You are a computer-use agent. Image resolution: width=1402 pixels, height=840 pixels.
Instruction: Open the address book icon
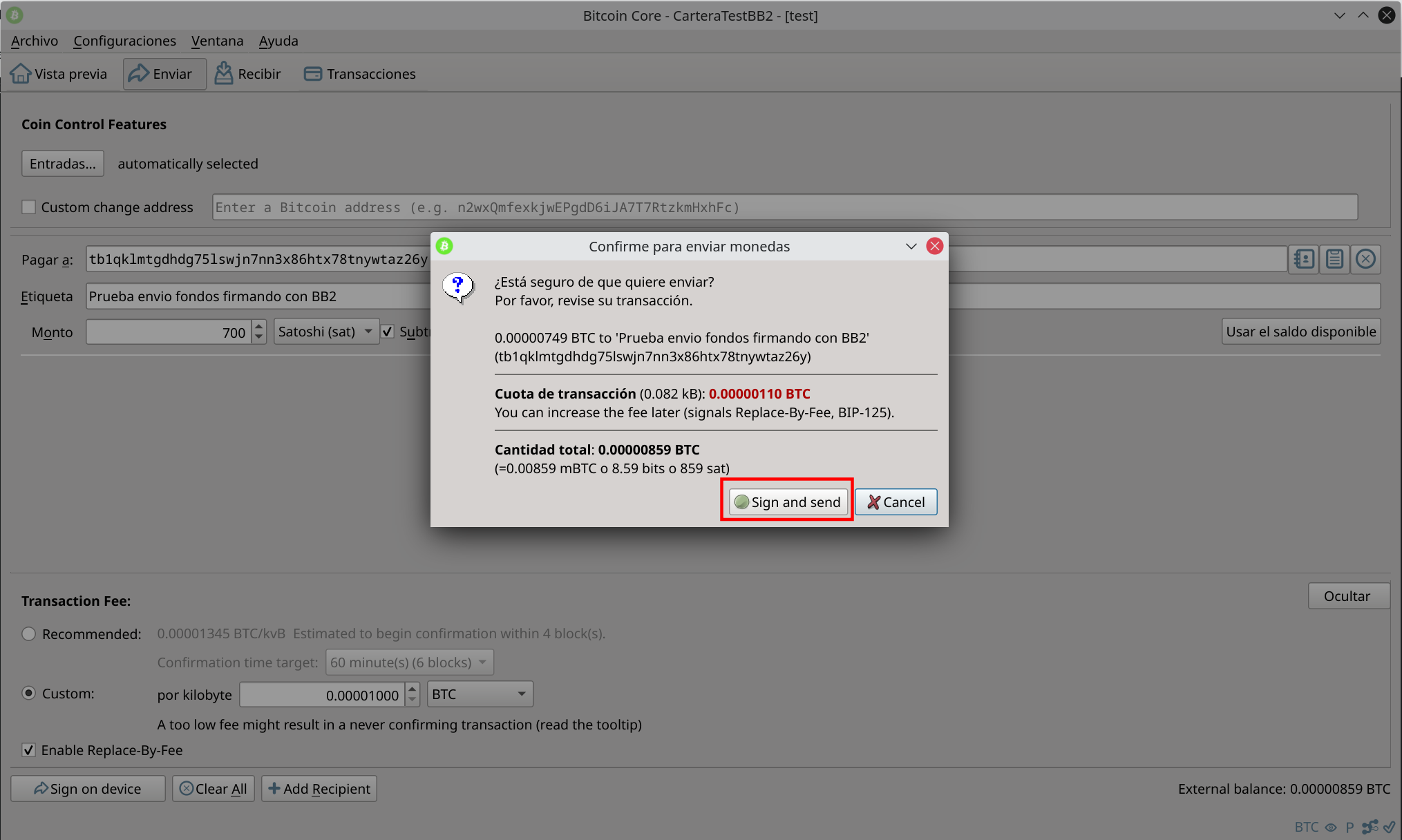(x=1304, y=259)
